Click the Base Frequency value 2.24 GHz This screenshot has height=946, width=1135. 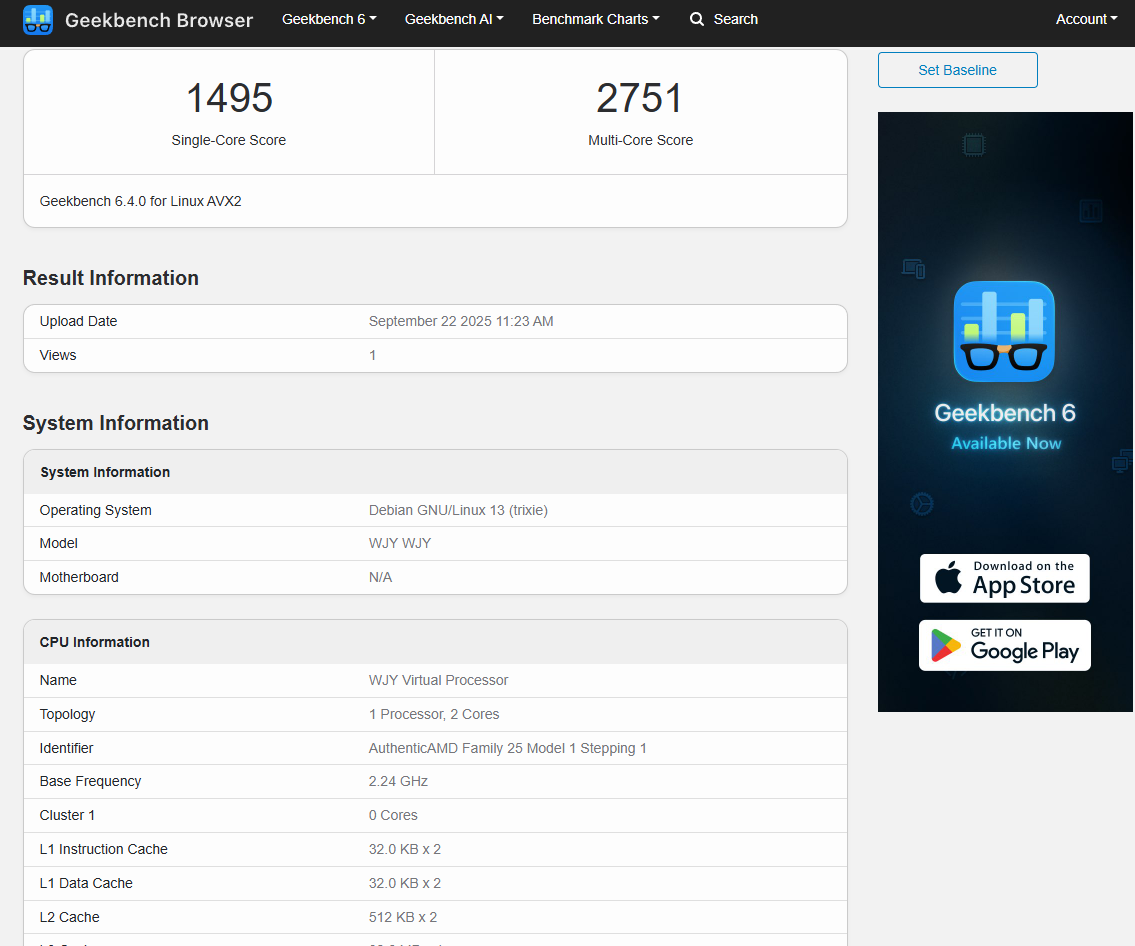click(x=398, y=782)
